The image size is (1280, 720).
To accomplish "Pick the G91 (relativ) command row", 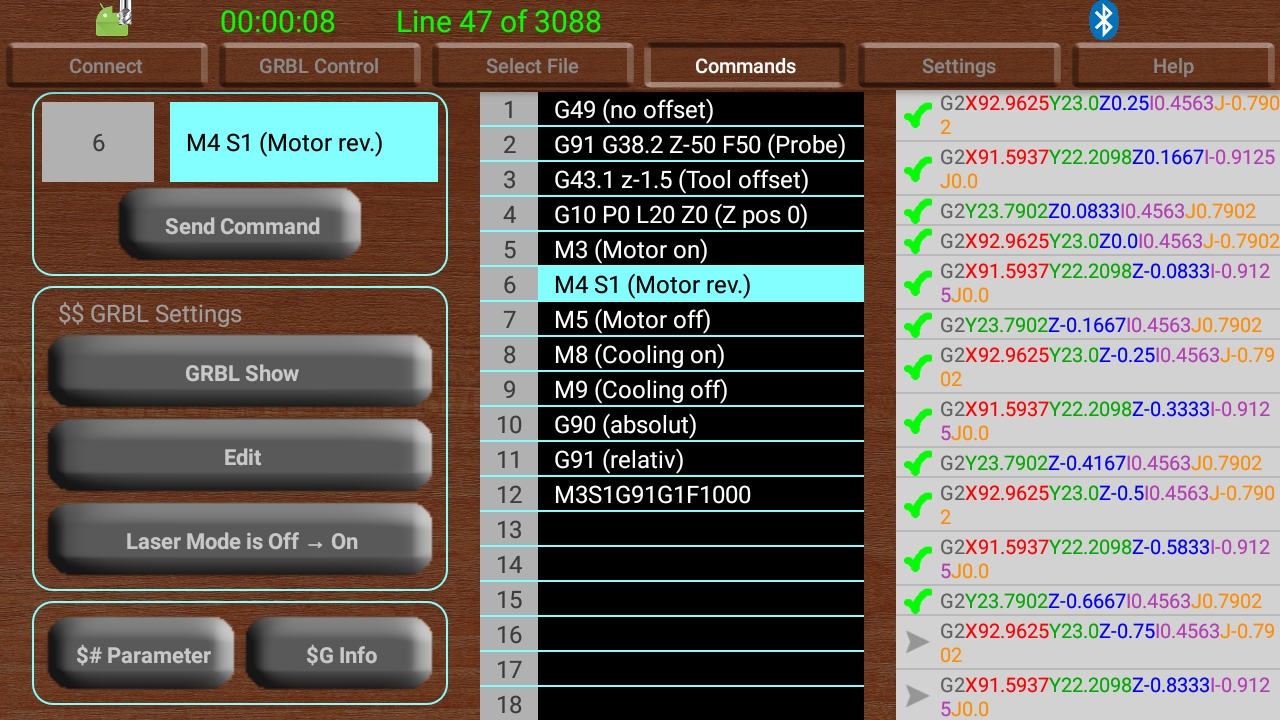I will [672, 460].
